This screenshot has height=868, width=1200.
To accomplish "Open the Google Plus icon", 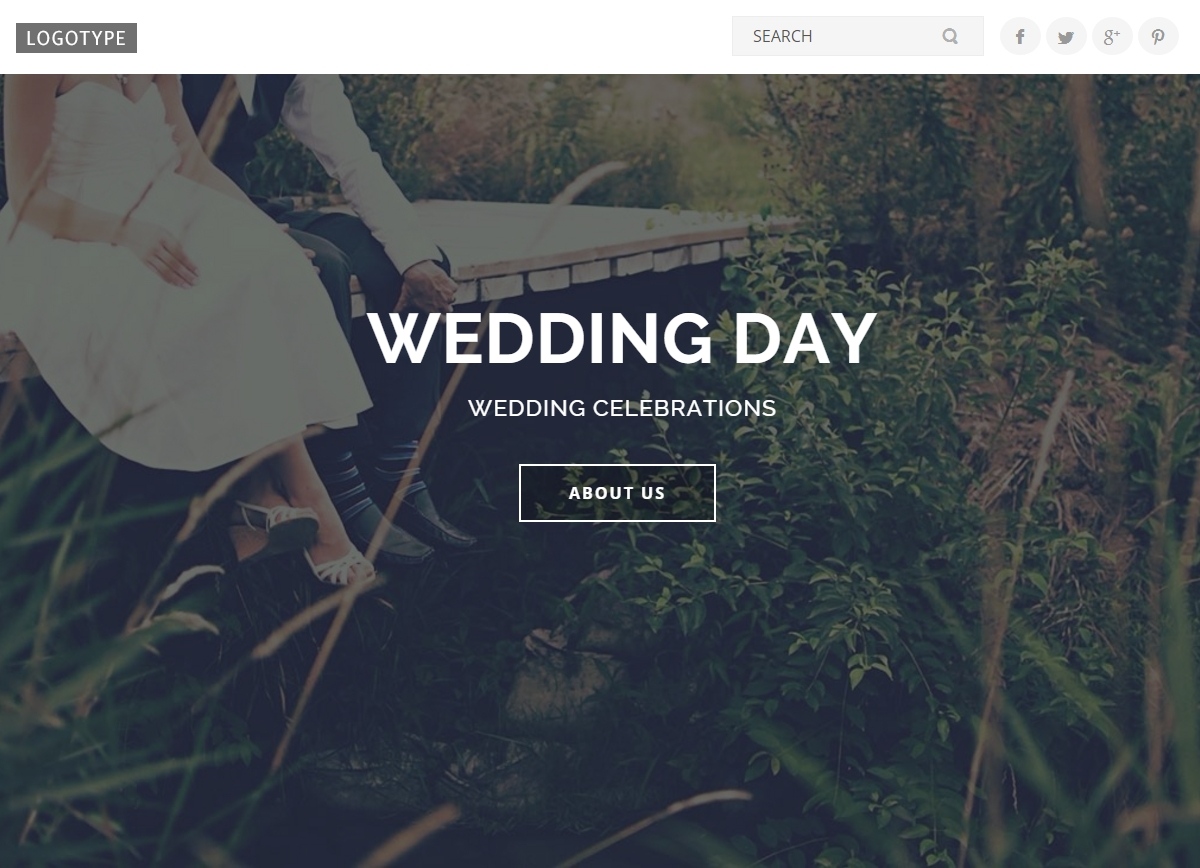I will coord(1112,36).
